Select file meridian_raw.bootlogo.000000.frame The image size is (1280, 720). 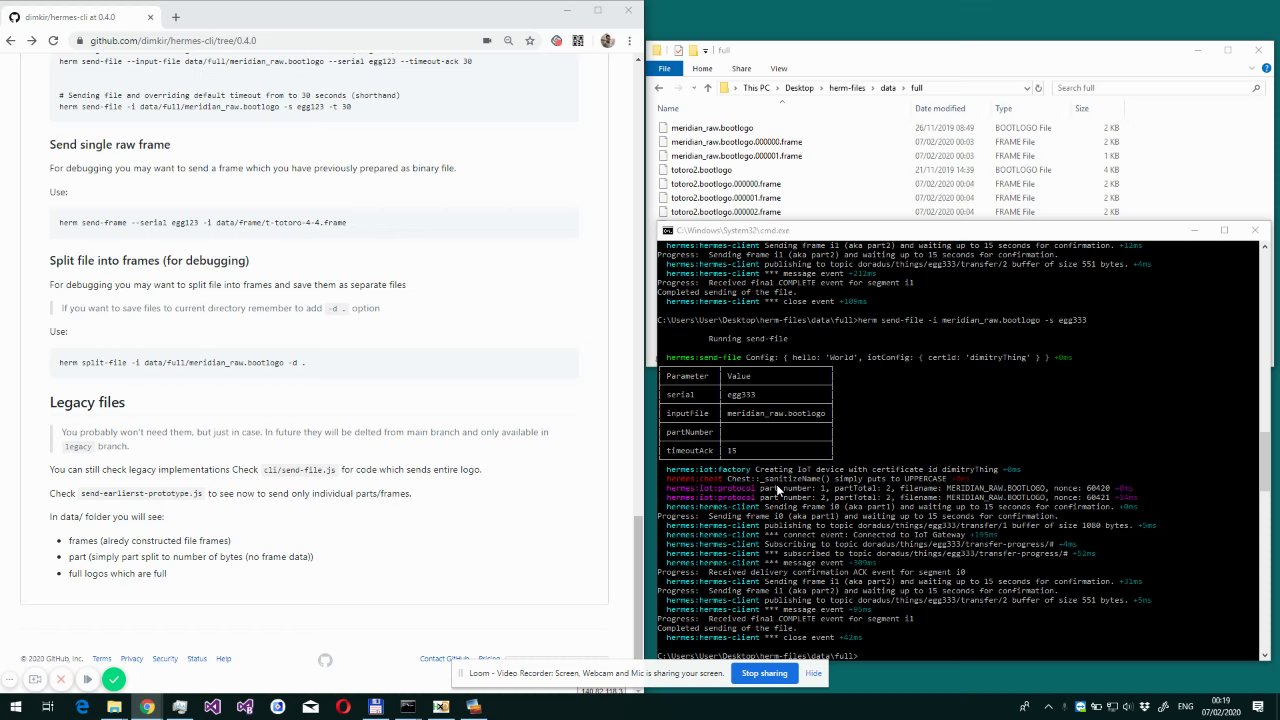[737, 142]
